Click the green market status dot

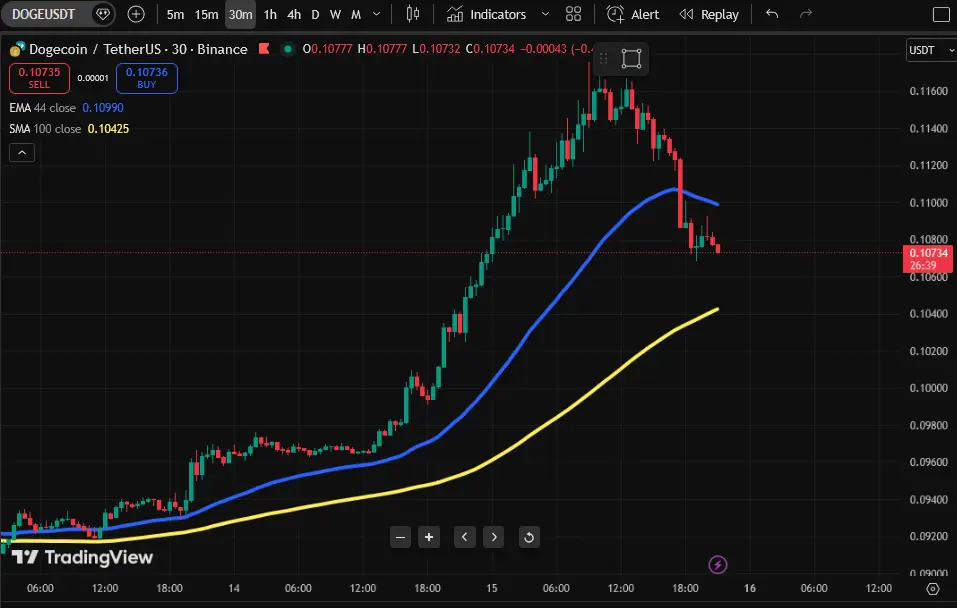coord(287,48)
